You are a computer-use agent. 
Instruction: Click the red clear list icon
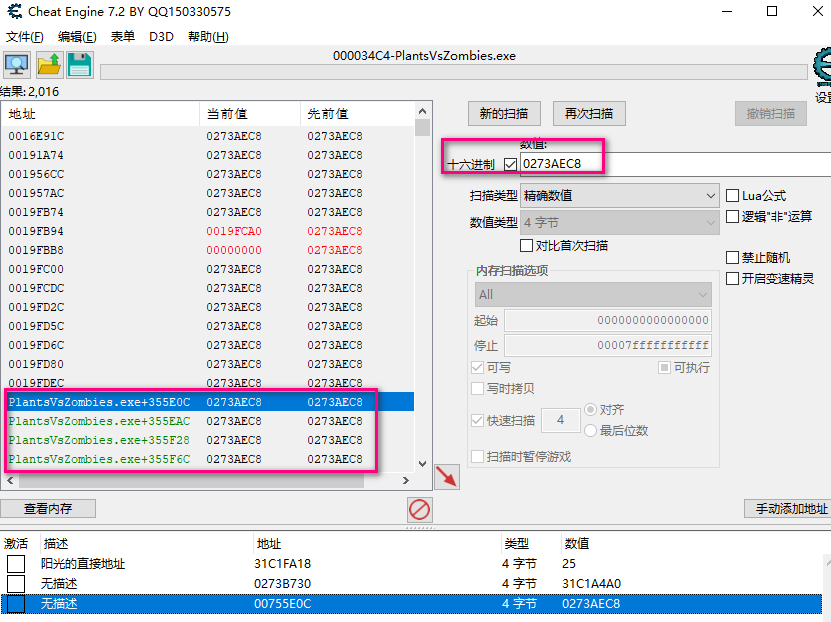tap(420, 510)
